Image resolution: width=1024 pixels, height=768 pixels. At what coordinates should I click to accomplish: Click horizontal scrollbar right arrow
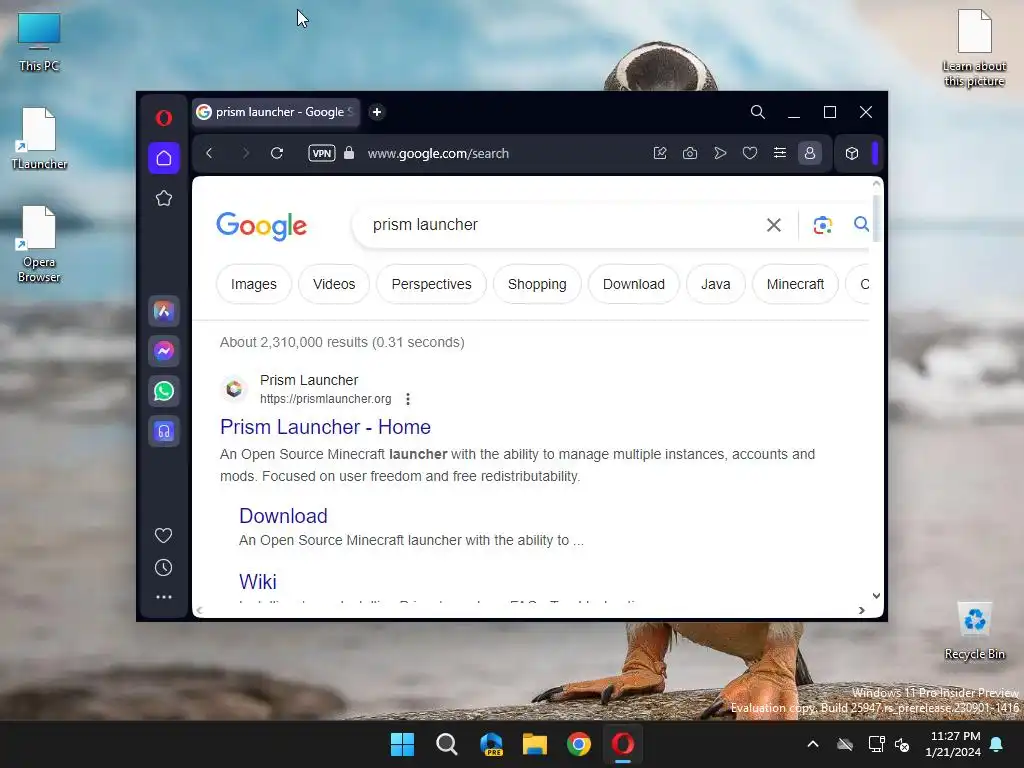point(862,610)
